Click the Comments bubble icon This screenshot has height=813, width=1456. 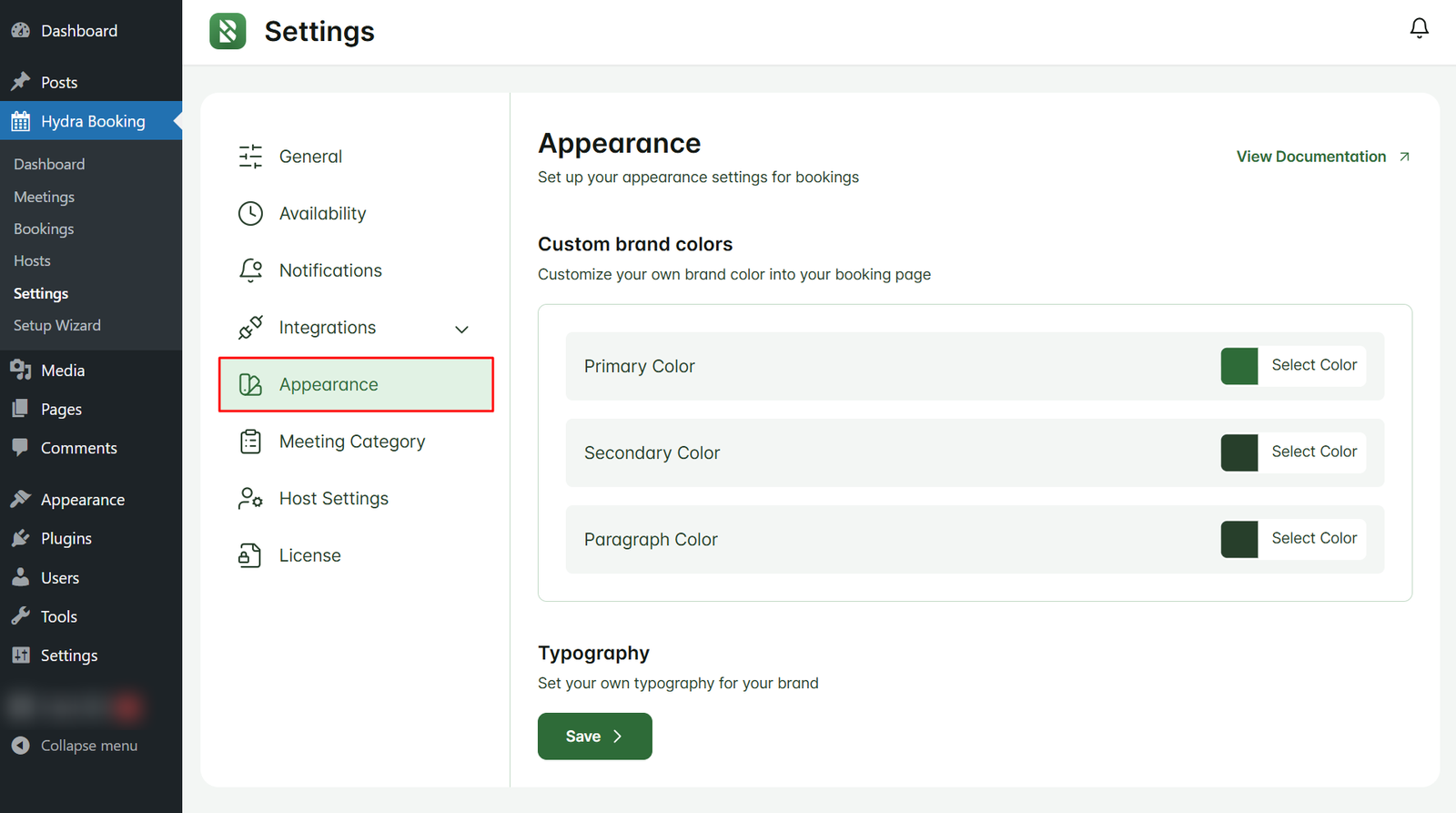click(20, 447)
